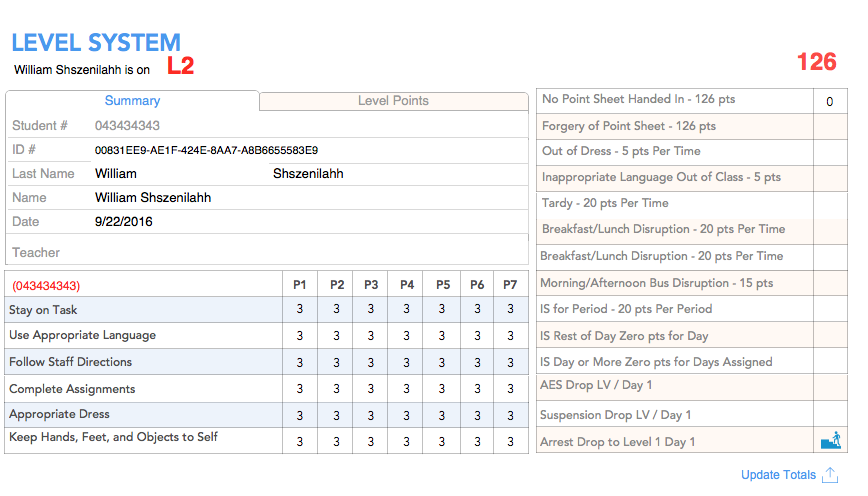Select the Suspension Drop LV value box
This screenshot has height=496, width=868.
point(830,414)
